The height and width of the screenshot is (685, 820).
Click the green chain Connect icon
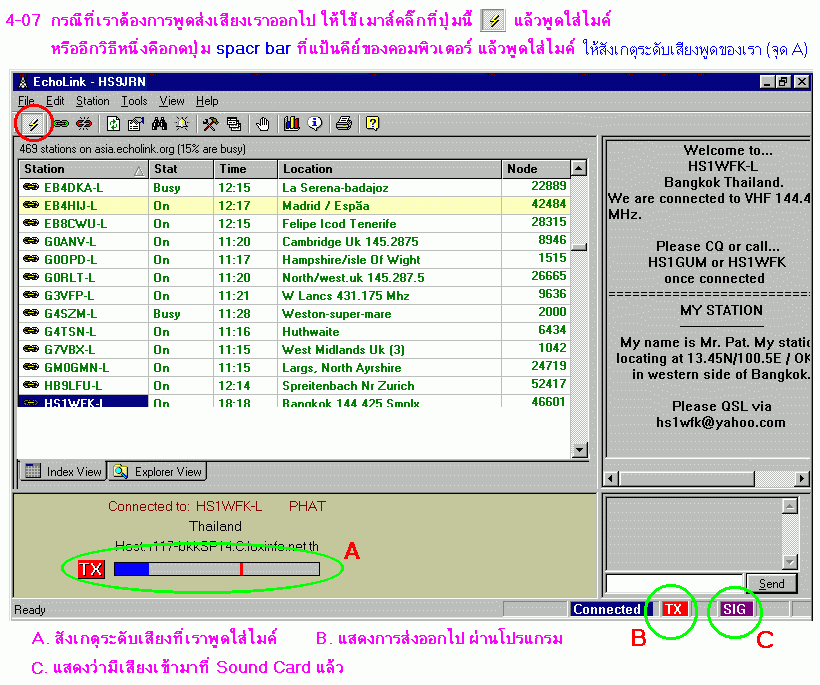[61, 124]
